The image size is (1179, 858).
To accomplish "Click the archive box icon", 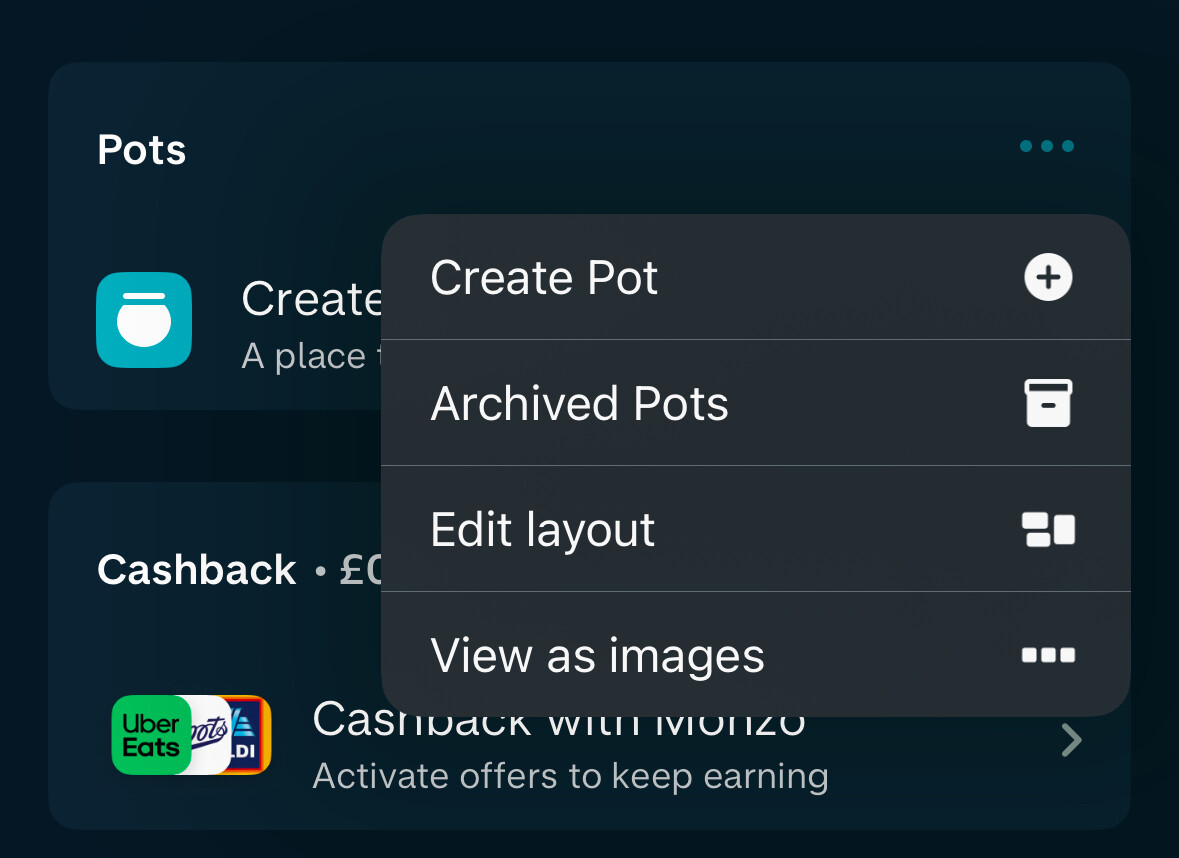I will (x=1048, y=403).
